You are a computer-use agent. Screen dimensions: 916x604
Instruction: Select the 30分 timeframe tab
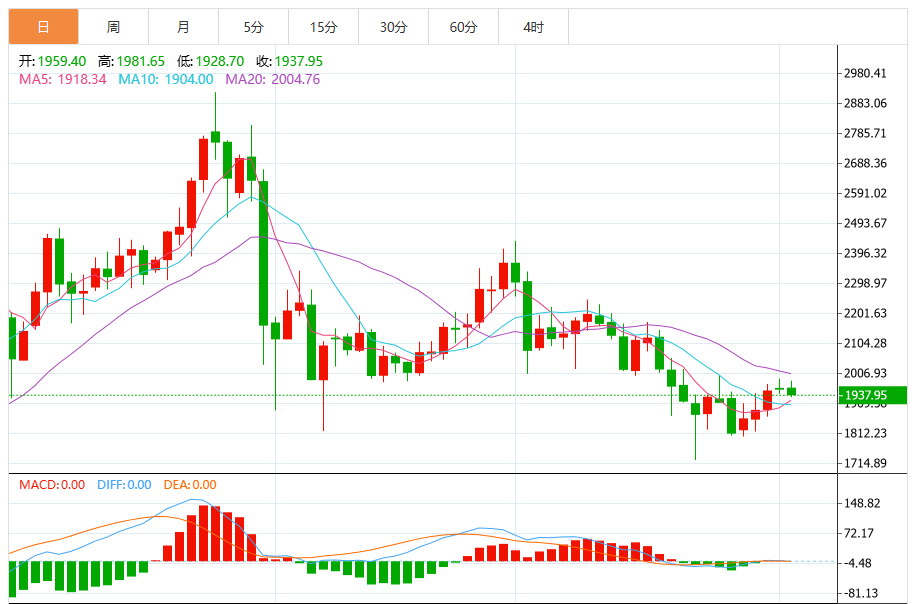pyautogui.click(x=394, y=27)
